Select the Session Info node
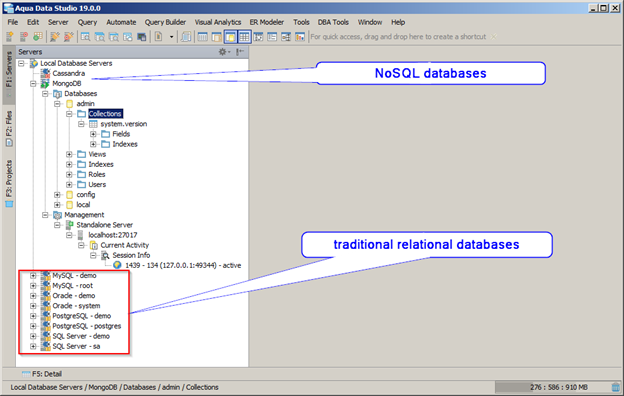This screenshot has width=624, height=396. click(131, 255)
